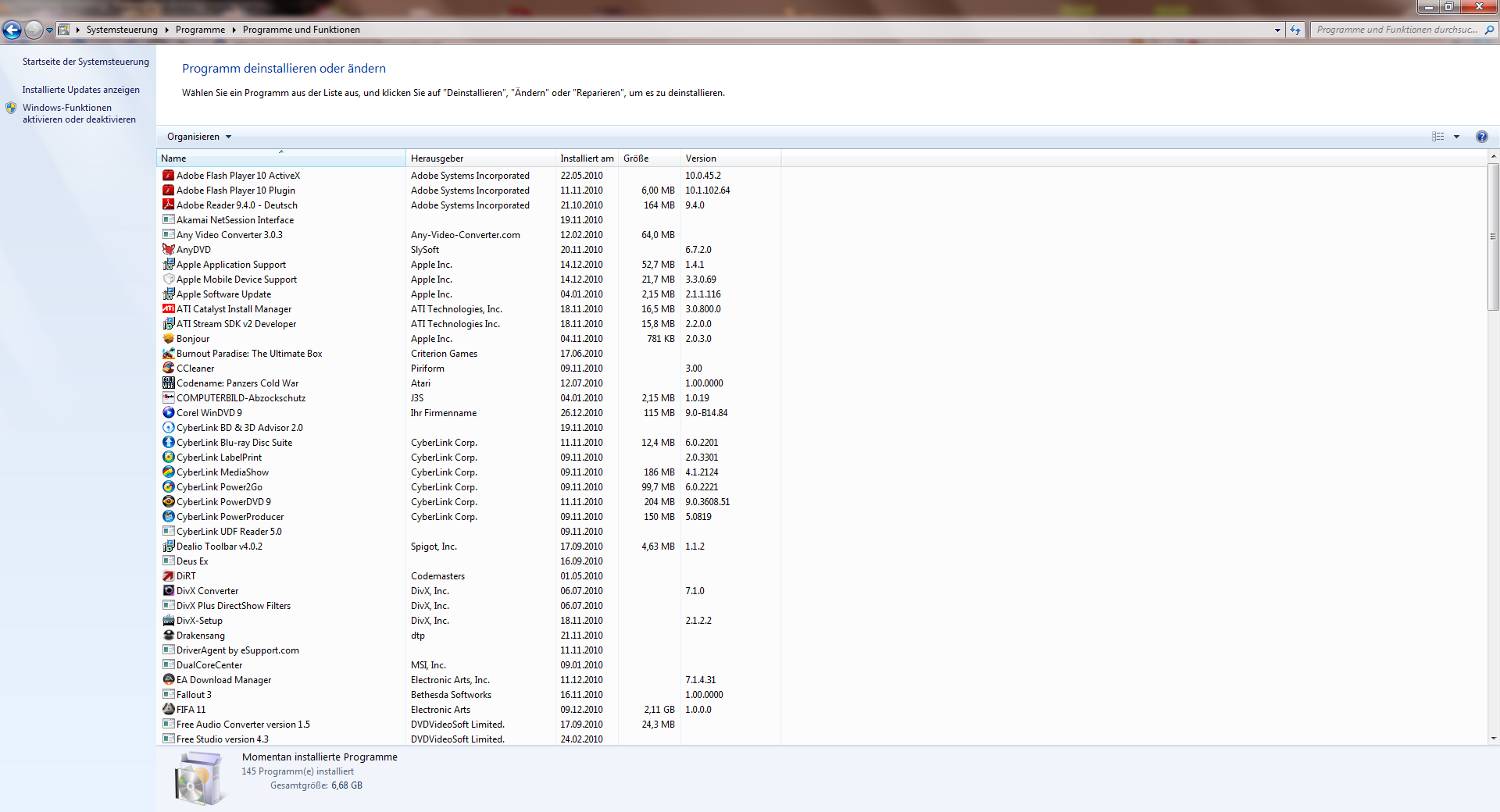Click the Adobe Flash Player 10 ActiveX icon
This screenshot has width=1500, height=812.
168,176
